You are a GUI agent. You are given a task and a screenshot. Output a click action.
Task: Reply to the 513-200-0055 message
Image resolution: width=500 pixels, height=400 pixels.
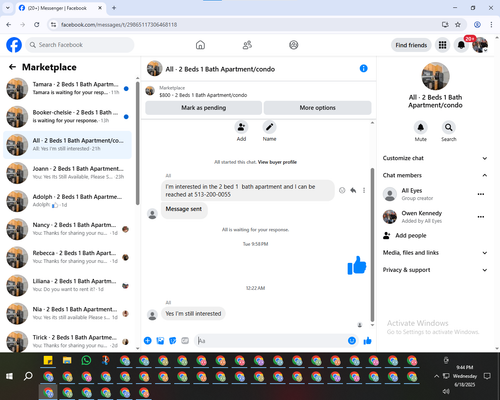pos(353,190)
